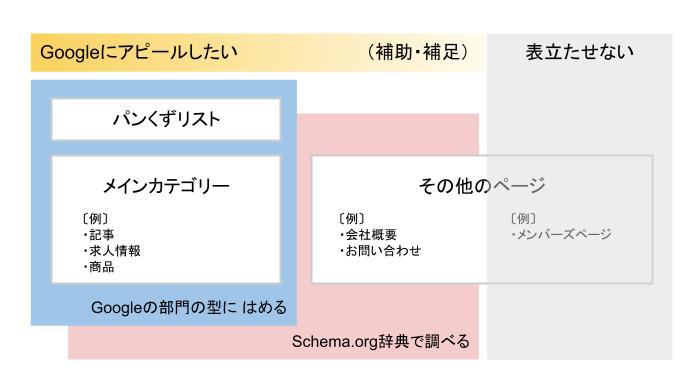Select the '・記事' example item
Image resolution: width=700 pixels, height=391 pixels.
point(98,235)
